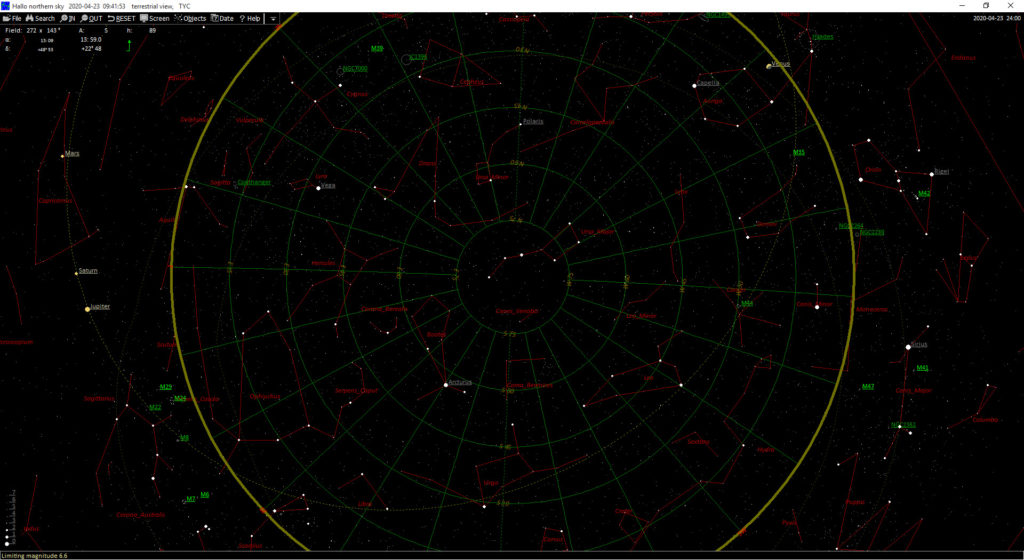Screen dimensions: 1024x560
Task: Expand the toolbar overflow dropdown arrow
Action: tap(273, 19)
